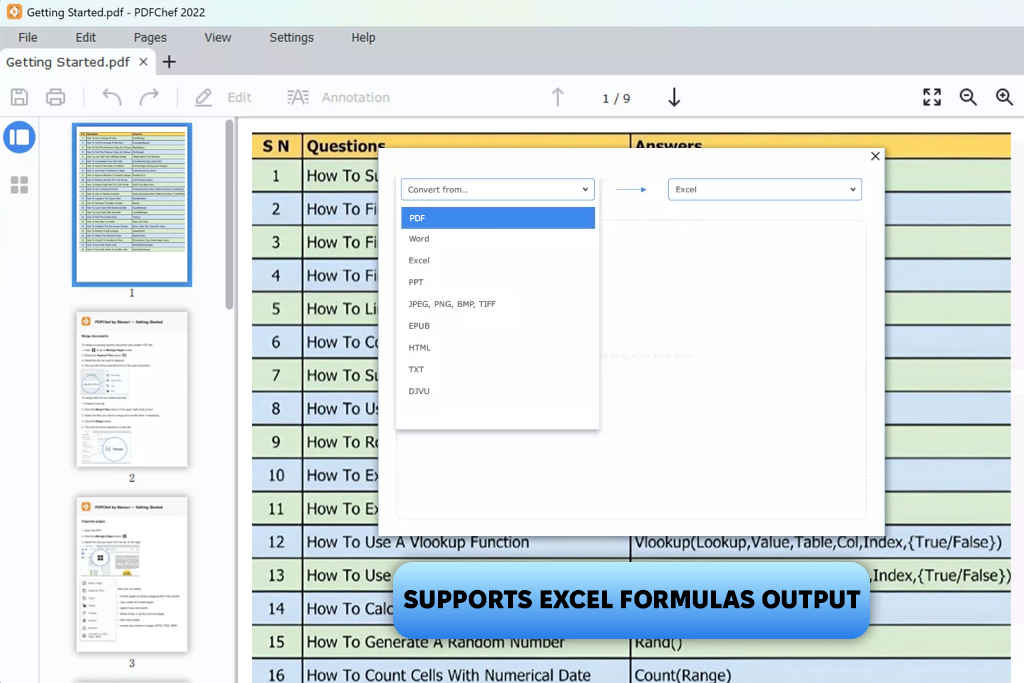Open the Settings menu
Viewport: 1024px width, 683px height.
click(291, 37)
